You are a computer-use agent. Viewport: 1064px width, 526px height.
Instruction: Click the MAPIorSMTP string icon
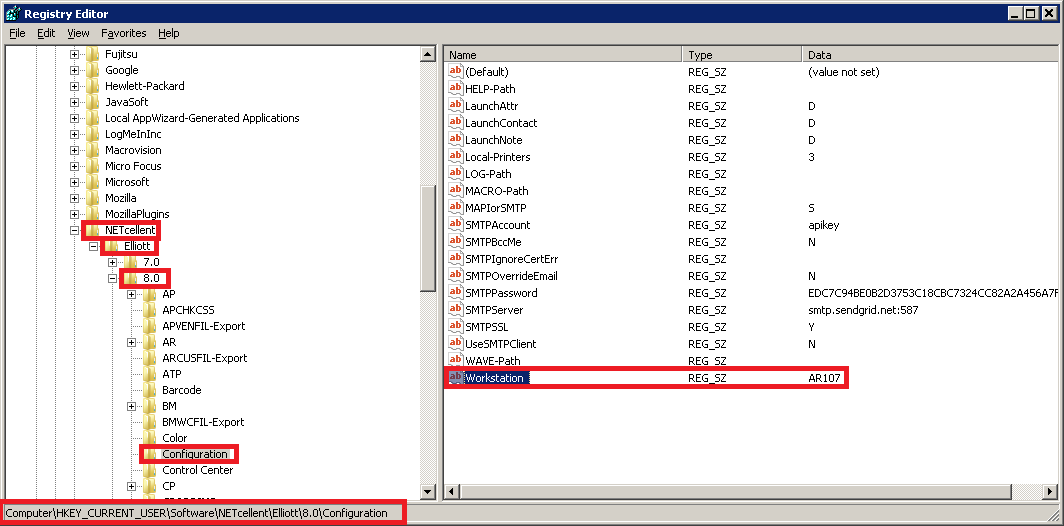pos(456,207)
